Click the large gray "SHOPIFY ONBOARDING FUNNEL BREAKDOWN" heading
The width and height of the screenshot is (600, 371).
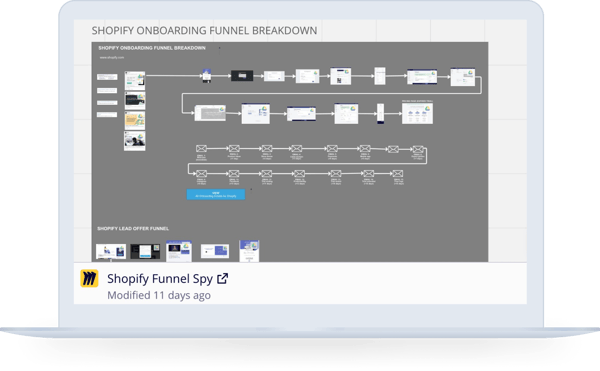point(204,31)
